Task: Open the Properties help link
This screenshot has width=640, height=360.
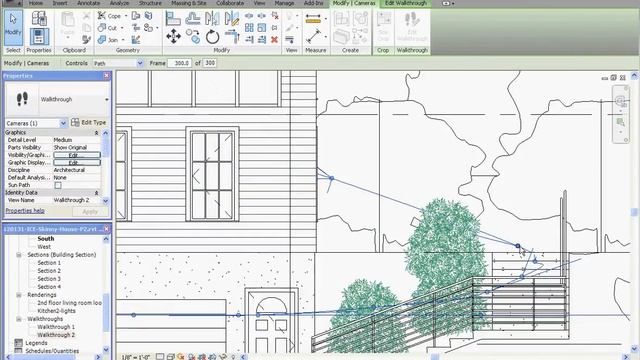Action: (25, 211)
